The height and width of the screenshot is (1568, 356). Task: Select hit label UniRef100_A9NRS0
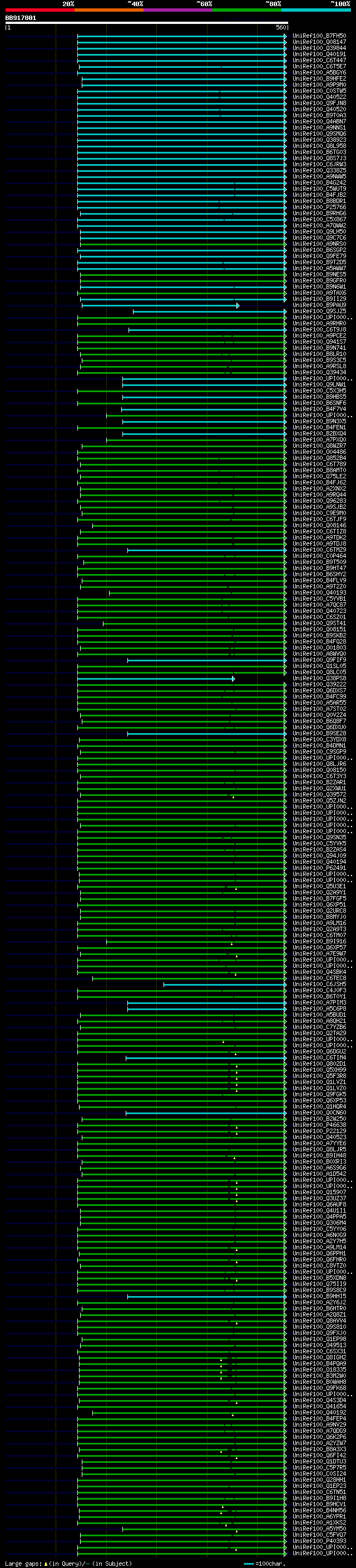point(319,244)
